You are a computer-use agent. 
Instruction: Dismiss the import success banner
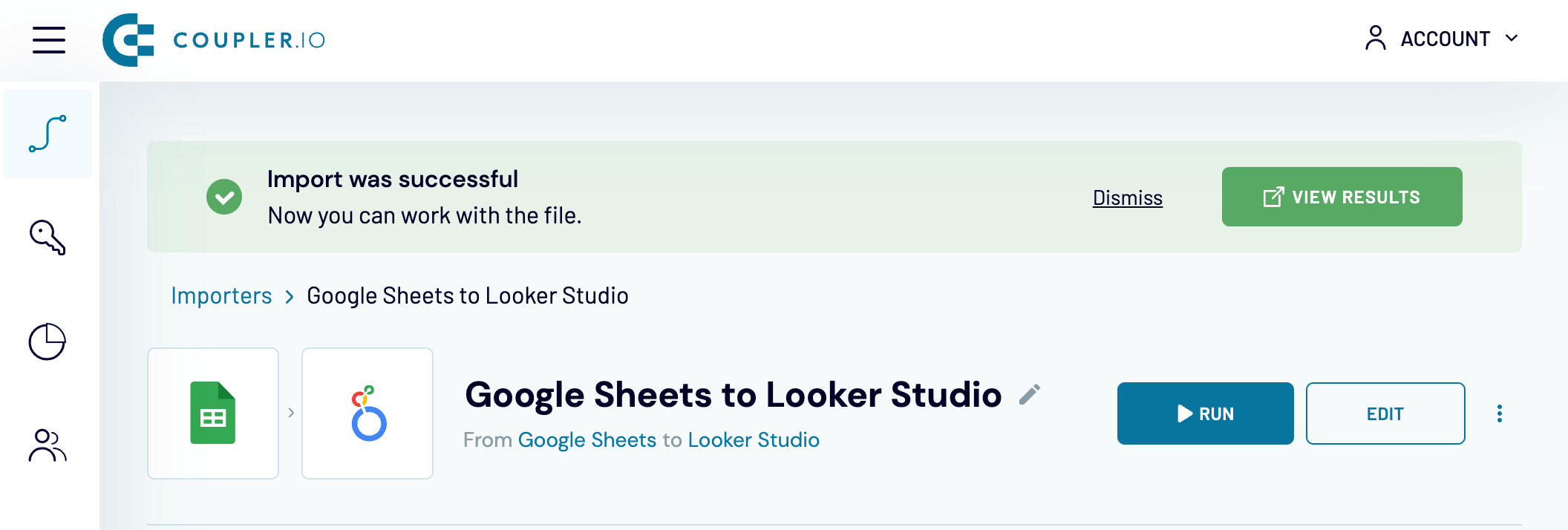(1127, 197)
